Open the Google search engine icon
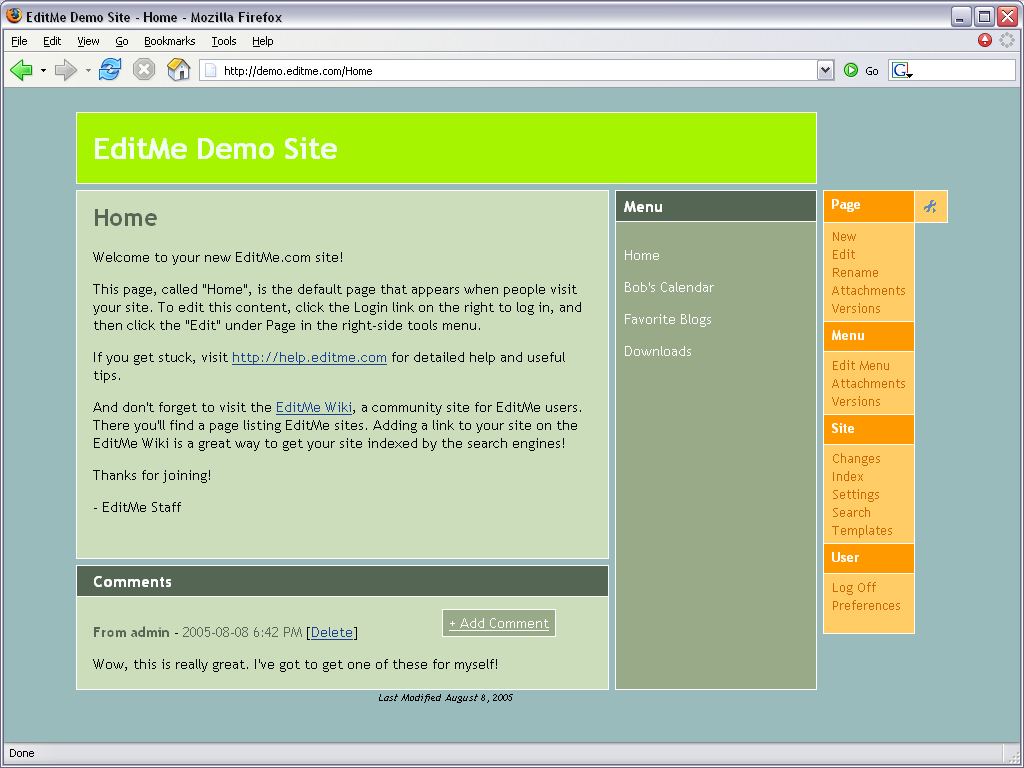The width and height of the screenshot is (1024, 768). pos(901,71)
